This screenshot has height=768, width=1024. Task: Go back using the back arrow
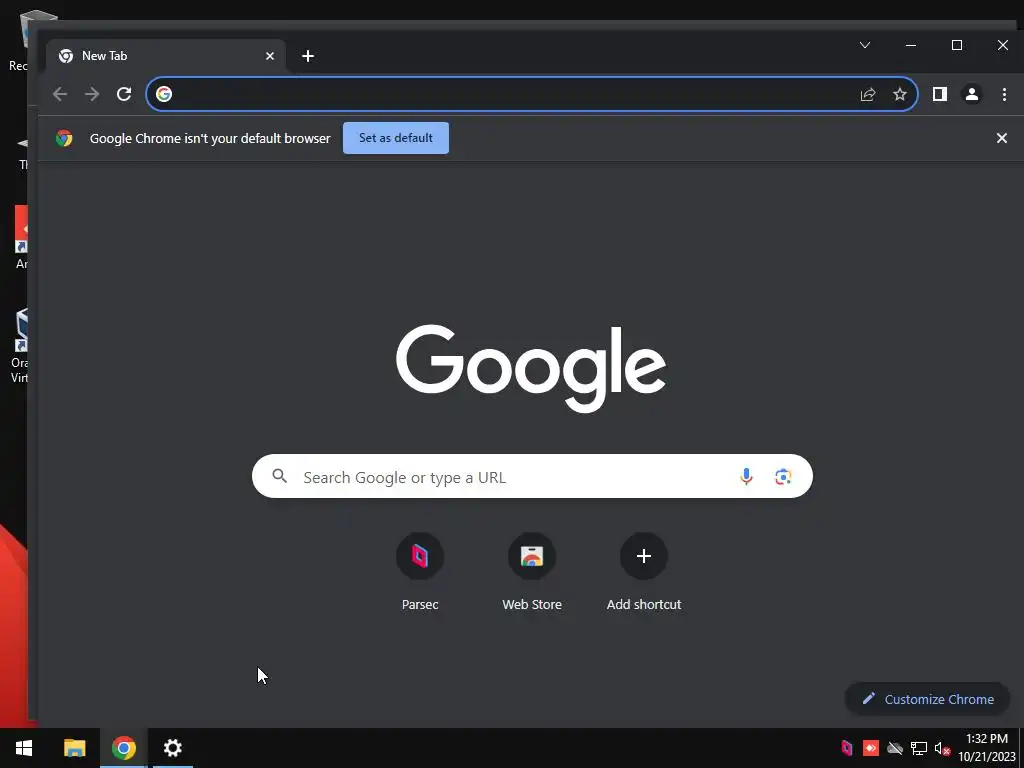tap(59, 94)
